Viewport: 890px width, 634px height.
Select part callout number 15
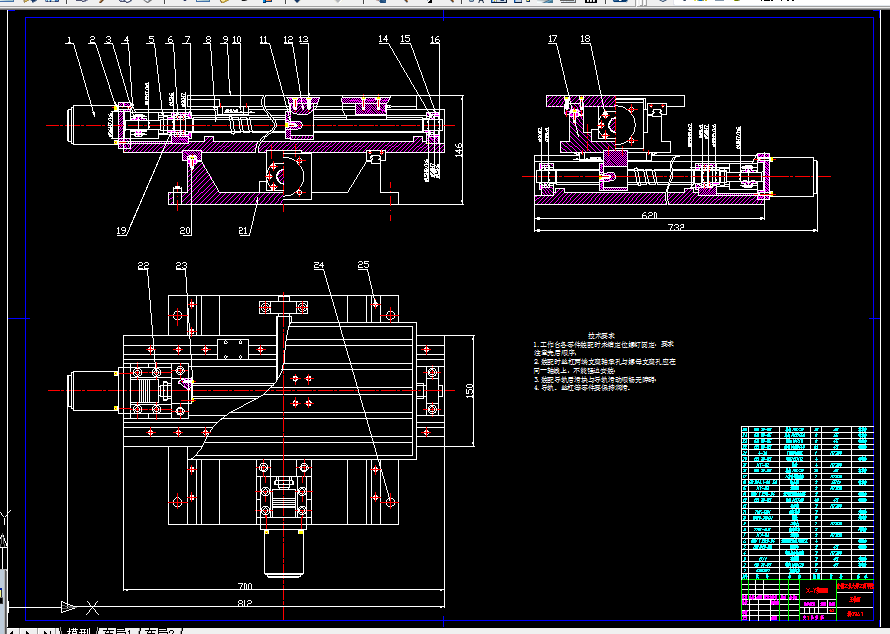pos(405,39)
